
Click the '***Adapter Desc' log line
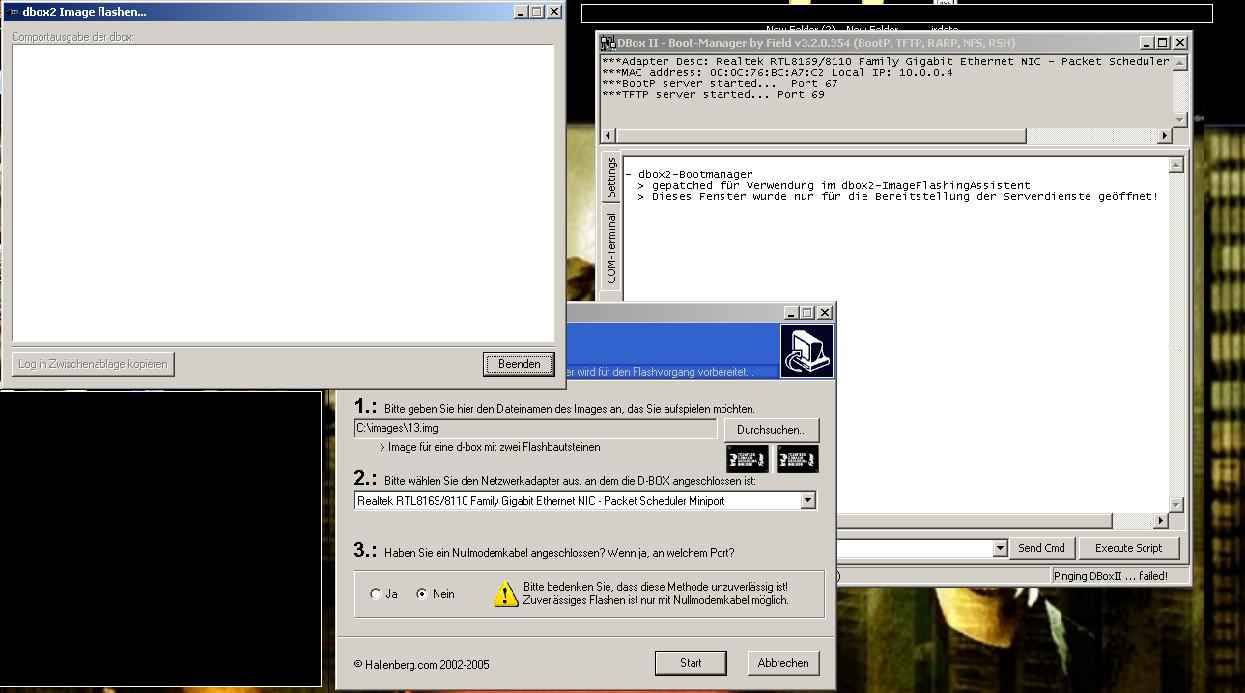point(886,62)
